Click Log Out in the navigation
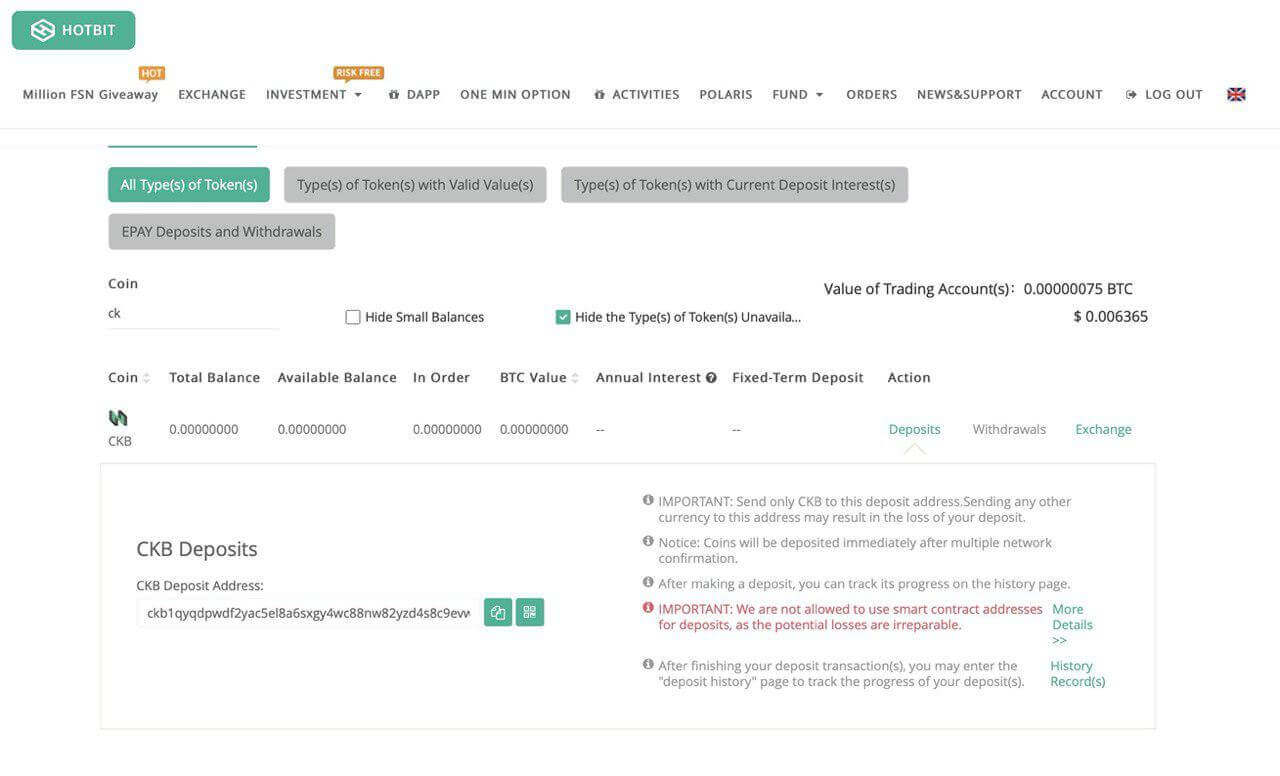Image resolution: width=1280 pixels, height=776 pixels. pos(1164,94)
